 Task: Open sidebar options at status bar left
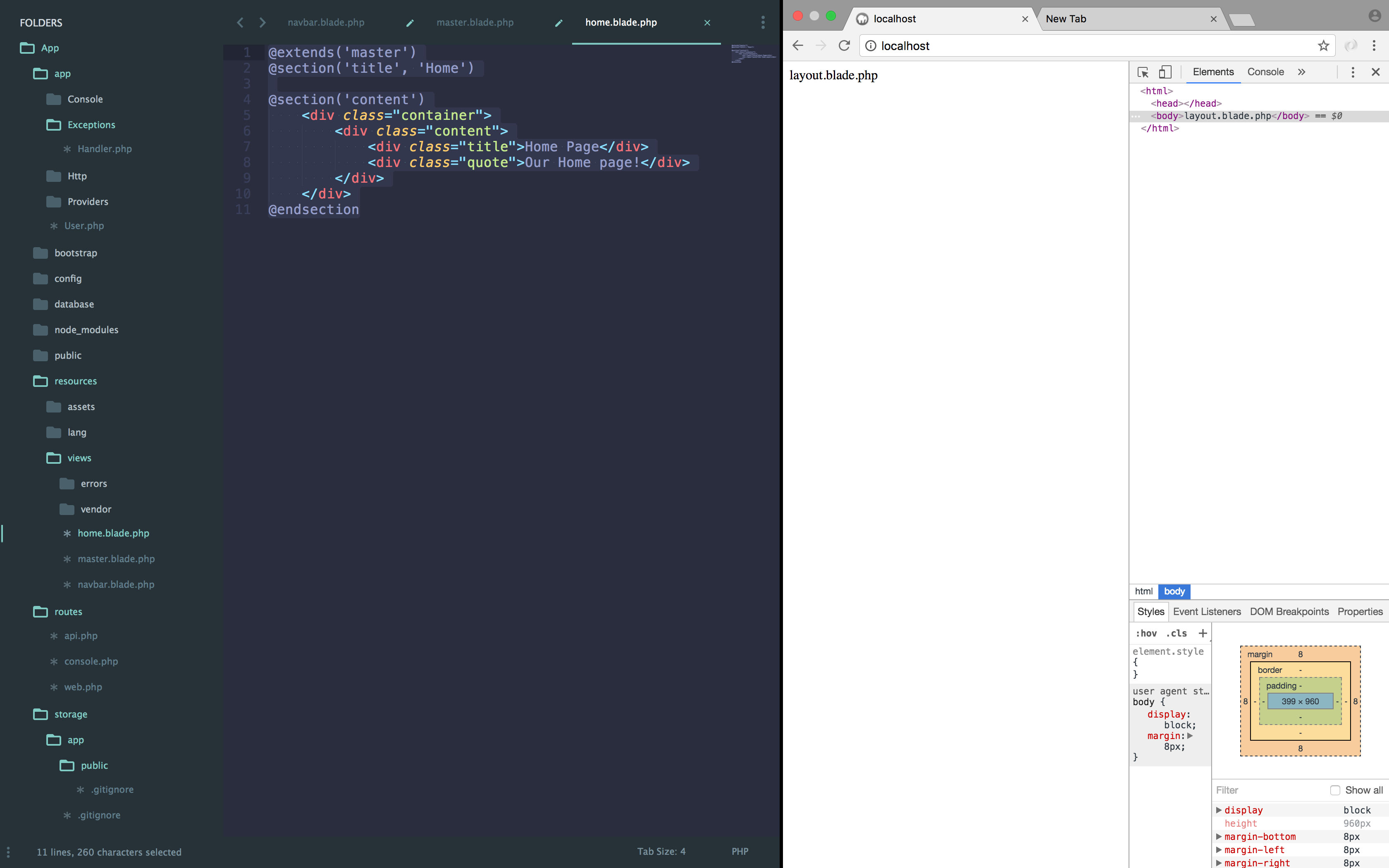[x=8, y=852]
